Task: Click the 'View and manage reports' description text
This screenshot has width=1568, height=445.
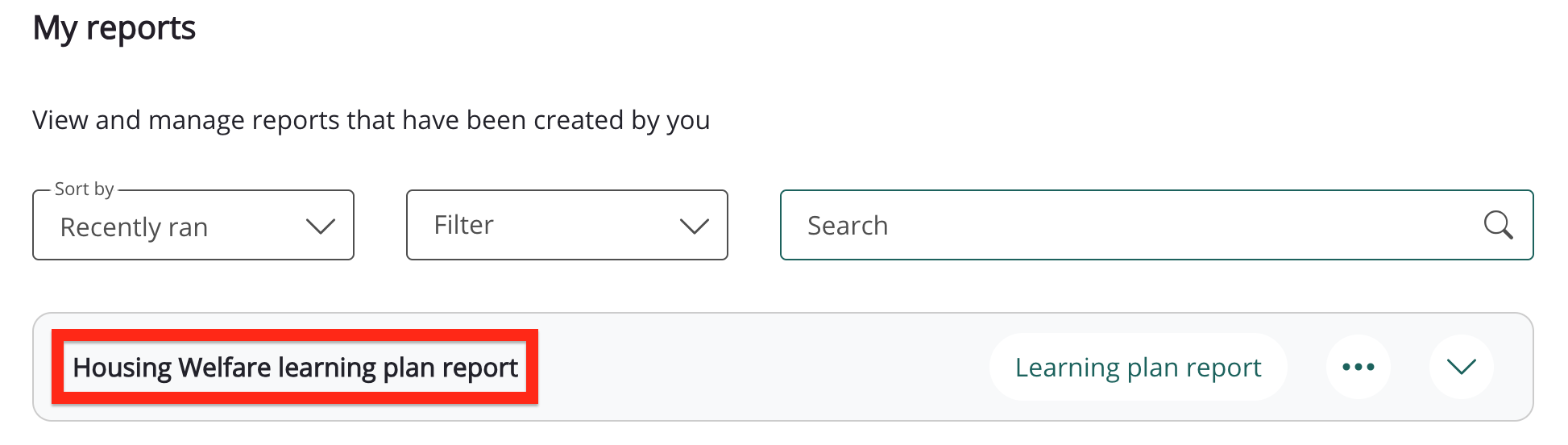Action: pos(371,120)
